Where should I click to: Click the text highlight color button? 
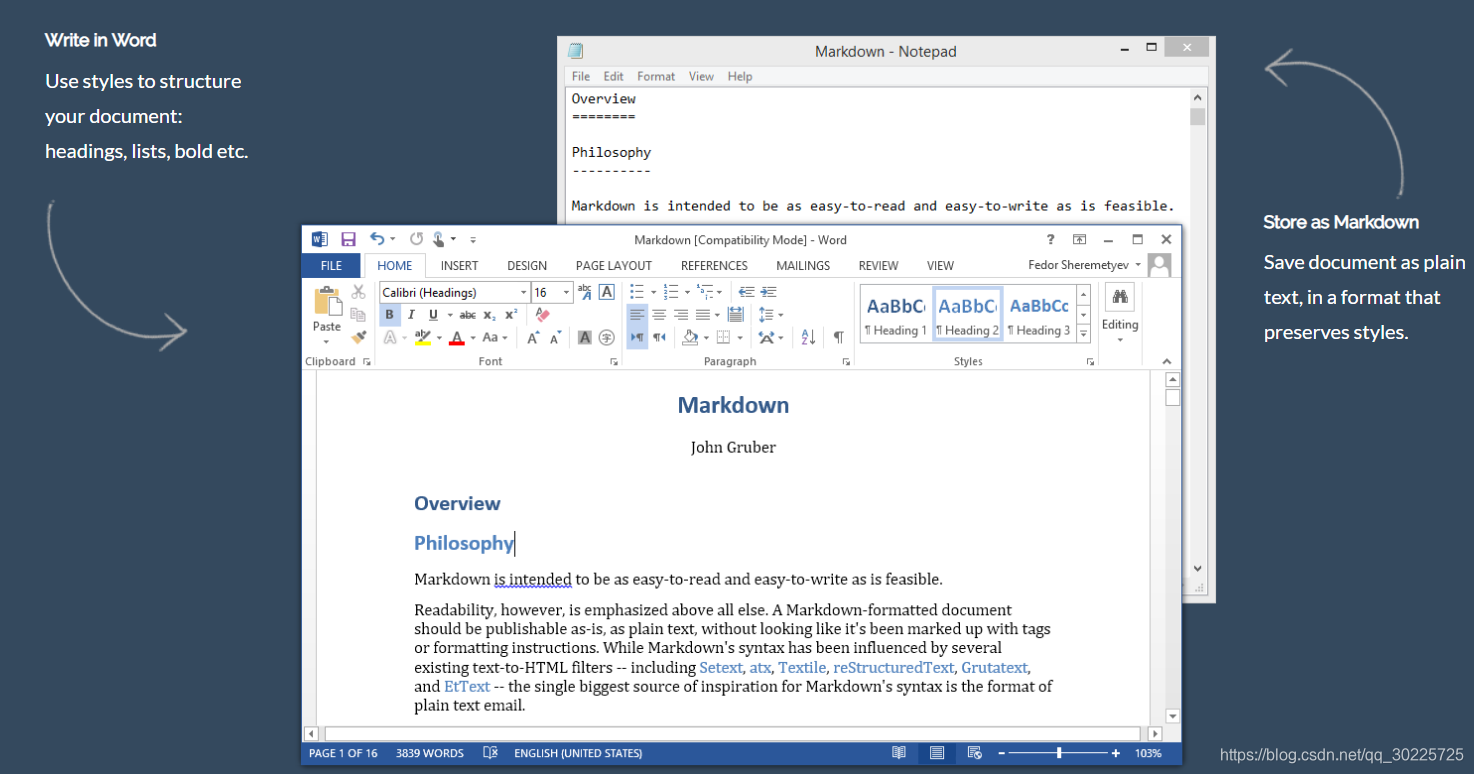coord(422,338)
